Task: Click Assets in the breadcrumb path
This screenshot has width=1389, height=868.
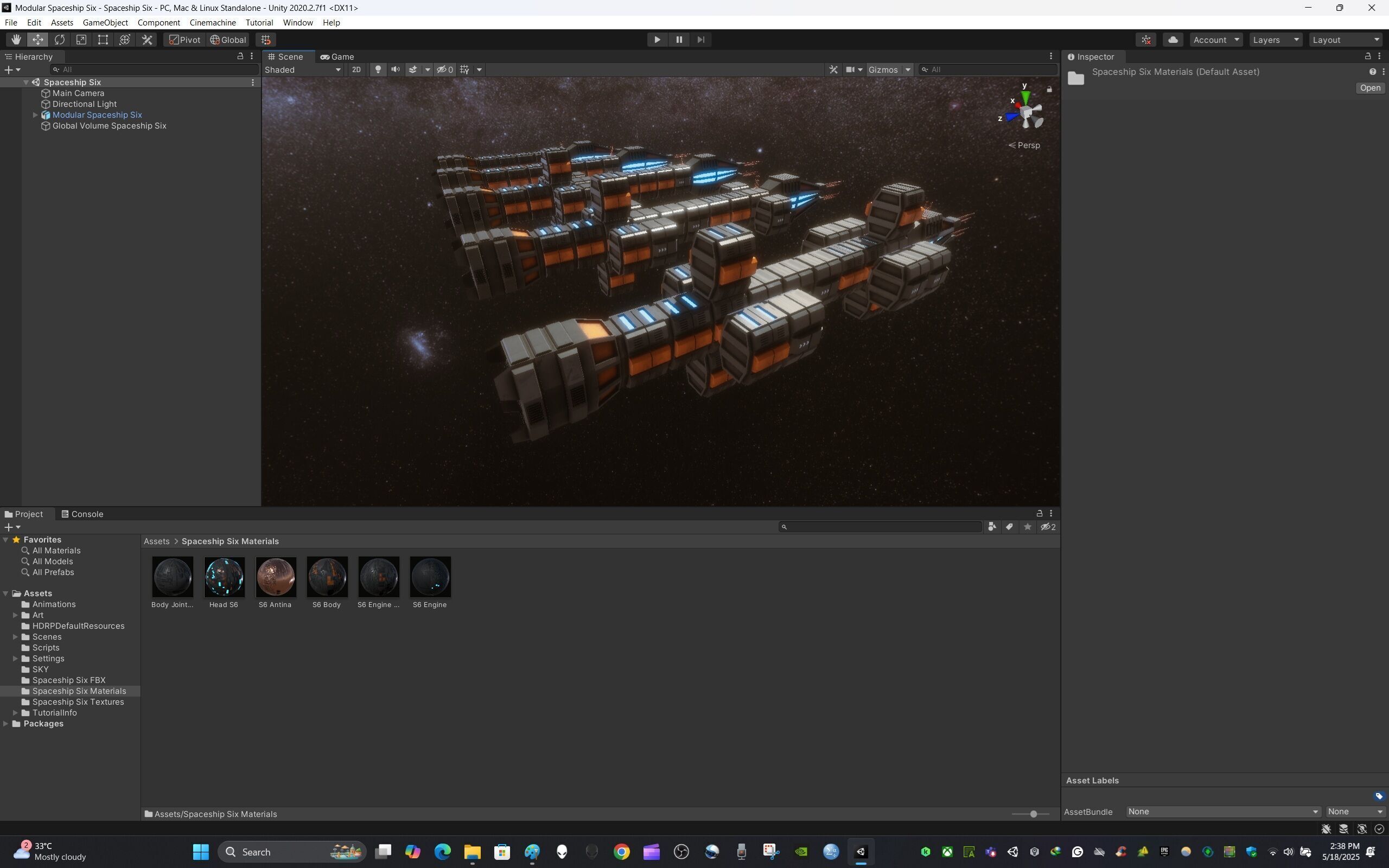Action: 157,541
